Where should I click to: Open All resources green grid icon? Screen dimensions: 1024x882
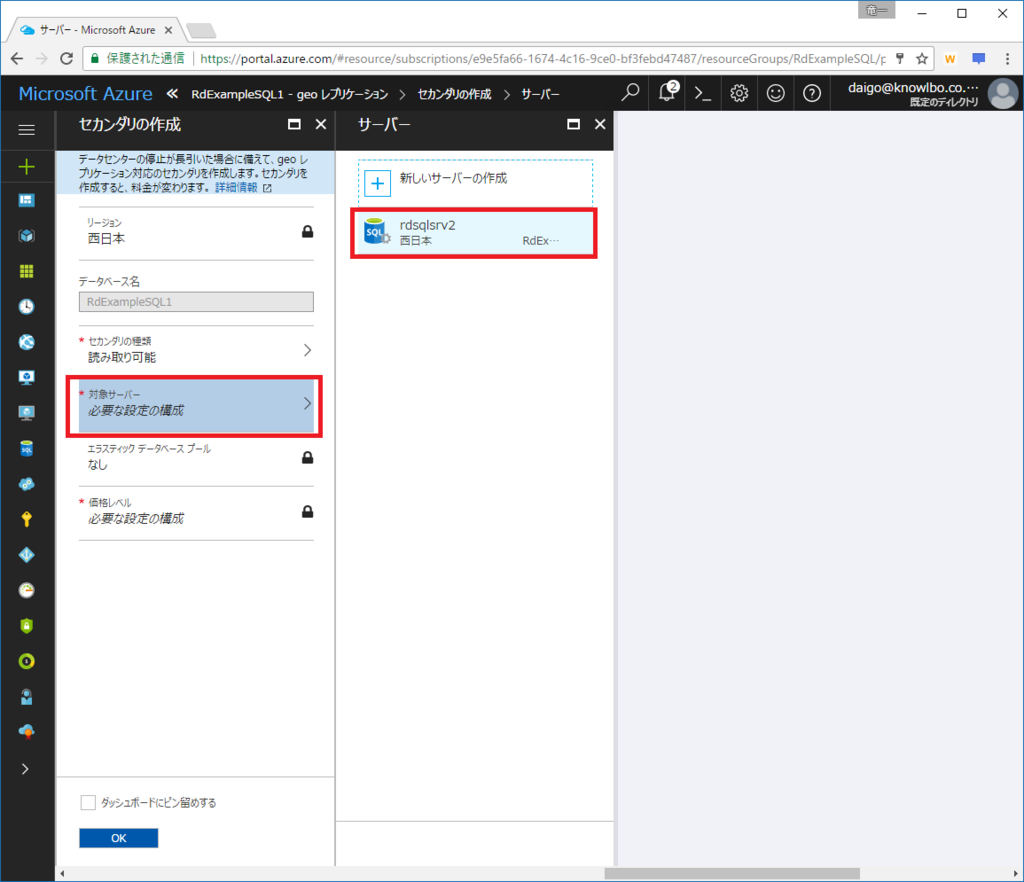[27, 271]
